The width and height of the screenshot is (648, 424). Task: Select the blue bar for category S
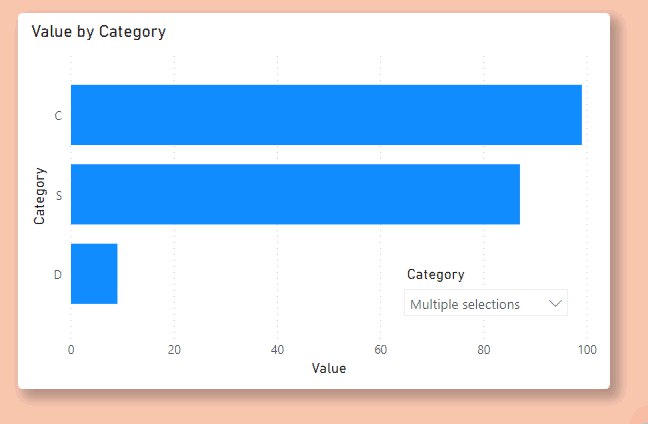point(295,194)
